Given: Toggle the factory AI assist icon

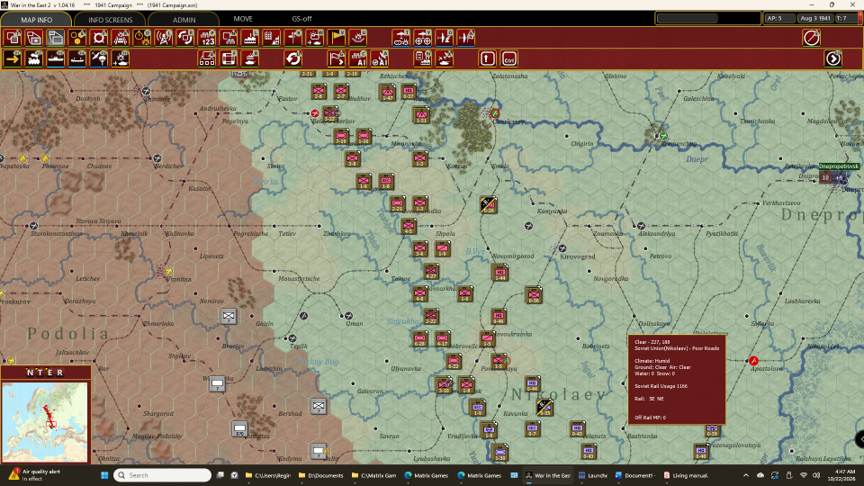Looking at the screenshot, I should [358, 58].
